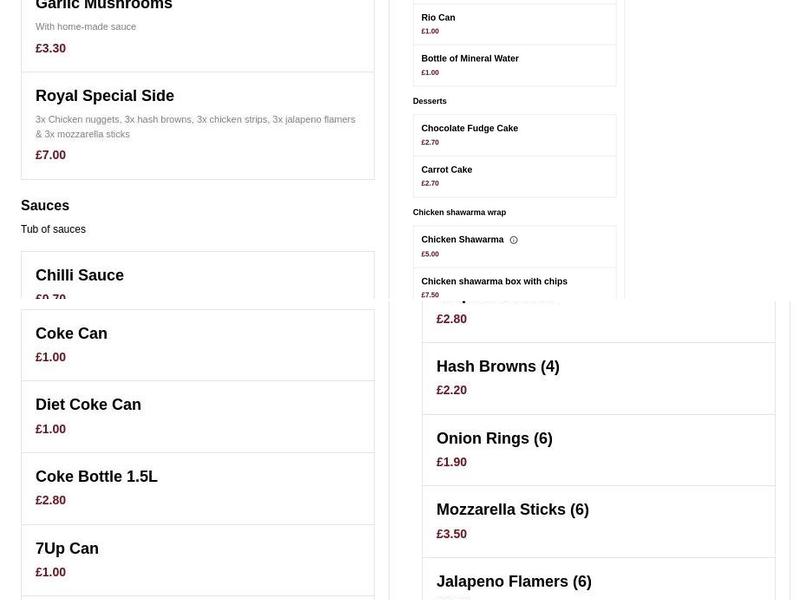Viewport: 800px width, 600px height.
Task: Add Chocolate Fudge Cake dessert
Action: click(x=514, y=135)
